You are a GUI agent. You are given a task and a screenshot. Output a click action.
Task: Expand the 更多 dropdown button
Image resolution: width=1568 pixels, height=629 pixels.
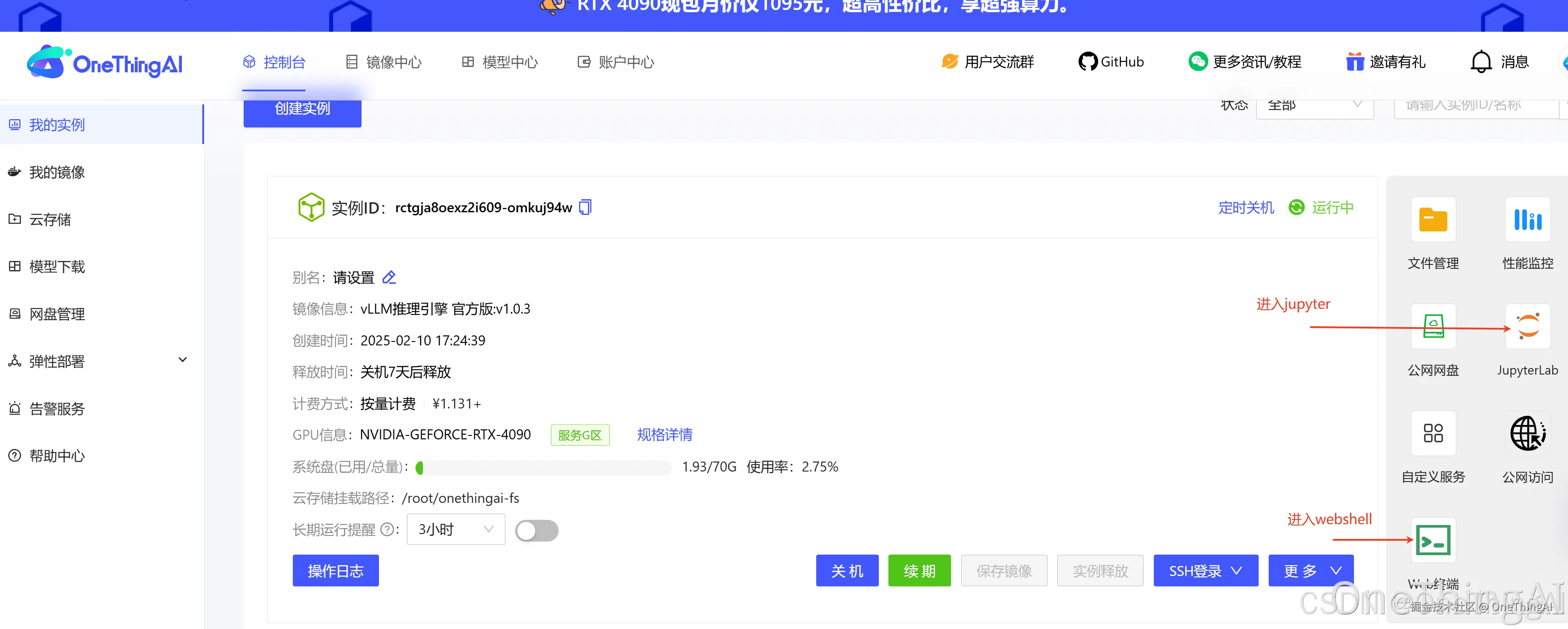(1310, 571)
